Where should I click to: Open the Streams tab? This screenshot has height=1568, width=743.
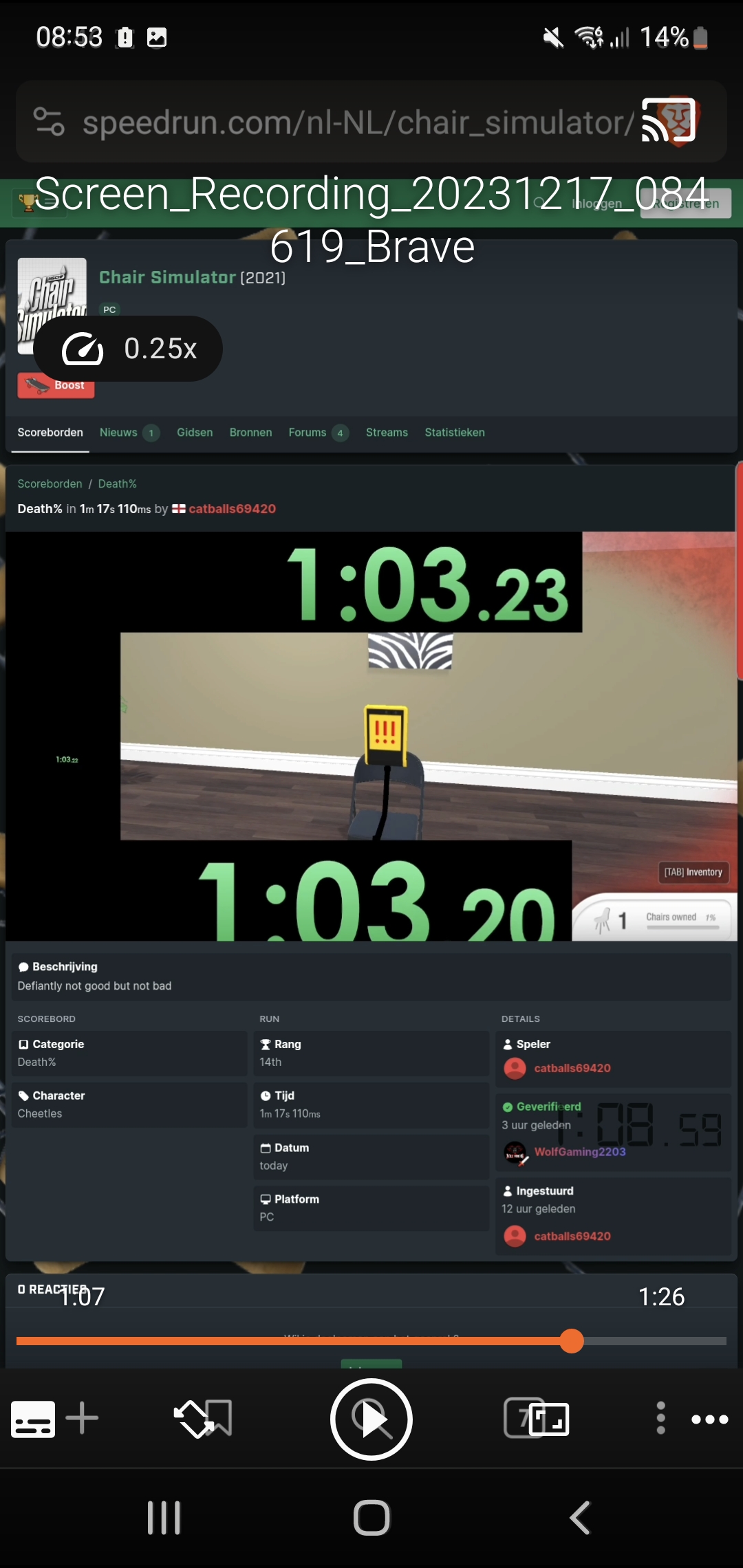point(387,433)
